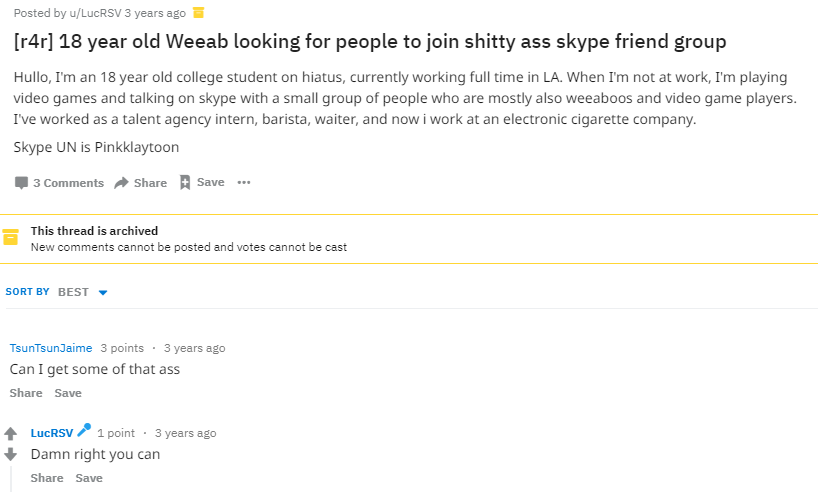This screenshot has height=492, width=818.
Task: Open the three-dot more options menu
Action: pyautogui.click(x=244, y=182)
